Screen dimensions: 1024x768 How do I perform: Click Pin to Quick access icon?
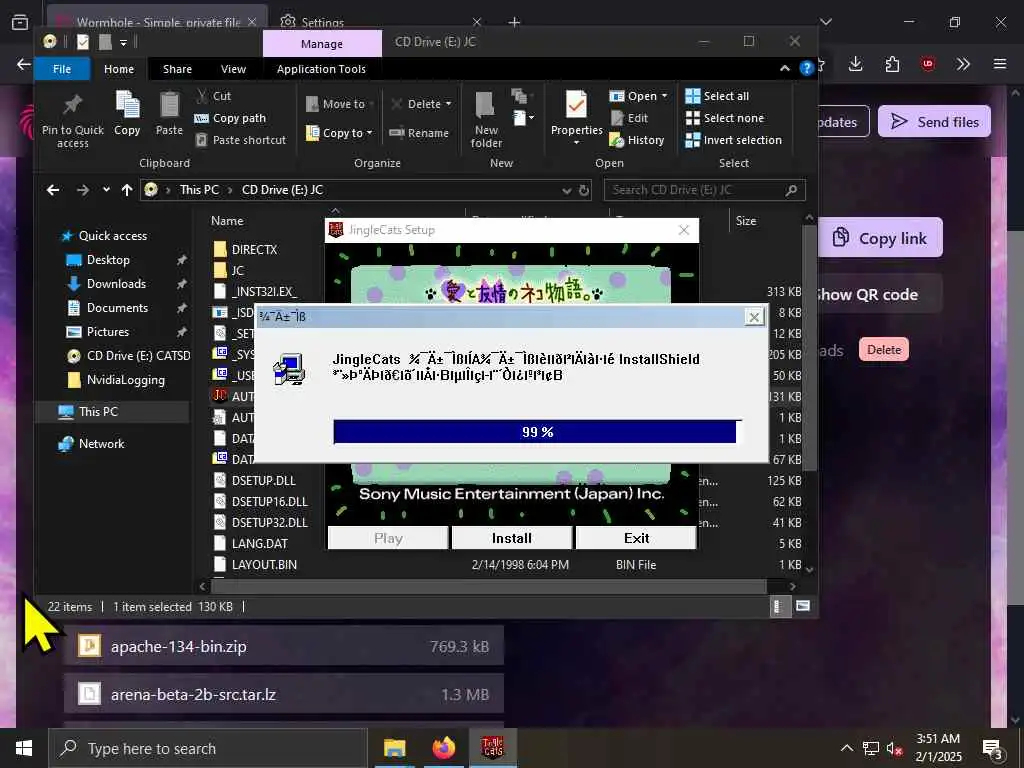72,104
